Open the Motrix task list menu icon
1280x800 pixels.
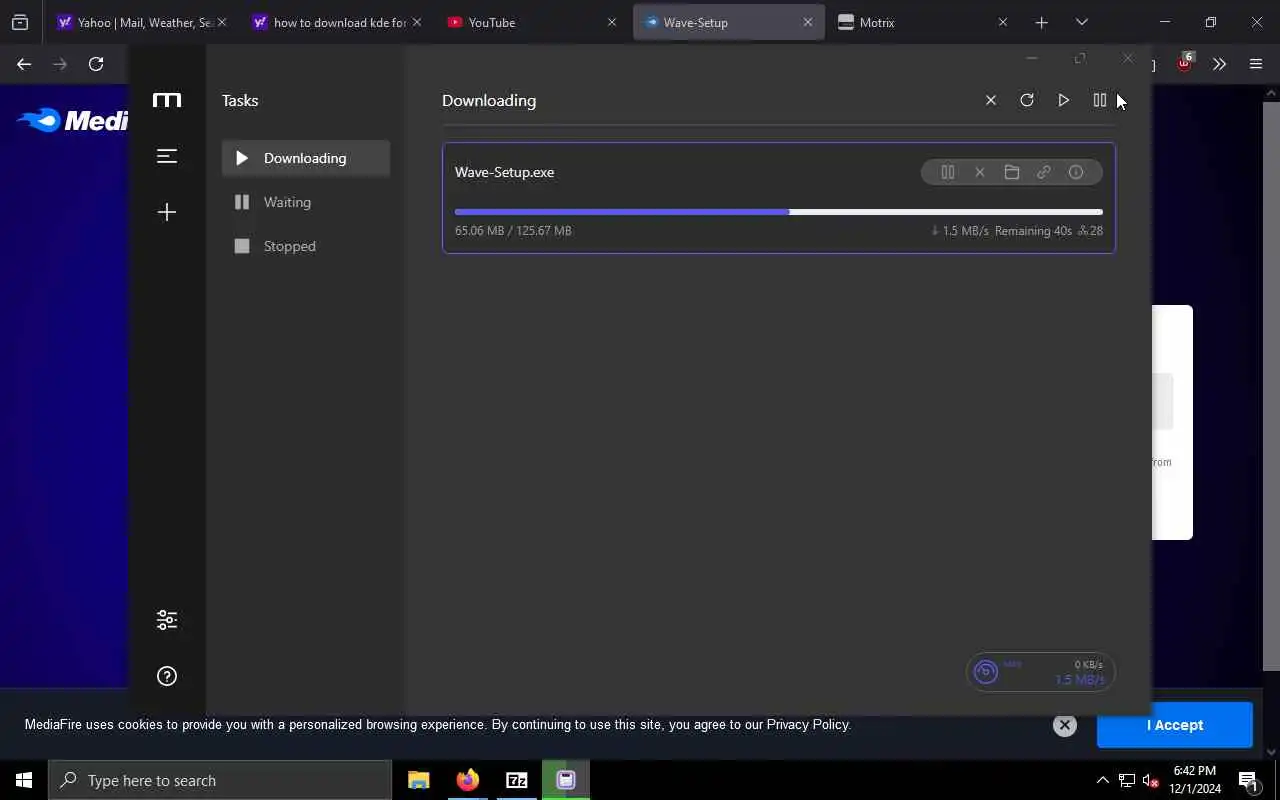(x=167, y=156)
